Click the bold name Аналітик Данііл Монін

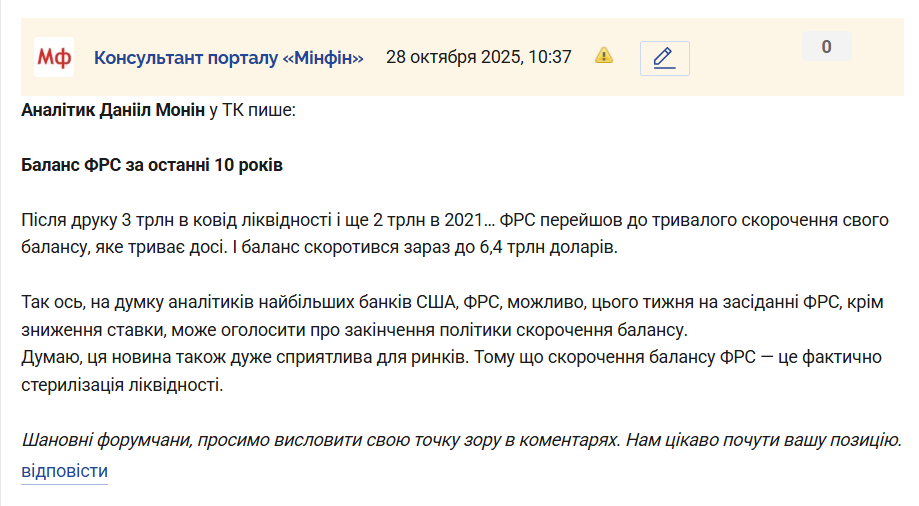click(x=113, y=110)
